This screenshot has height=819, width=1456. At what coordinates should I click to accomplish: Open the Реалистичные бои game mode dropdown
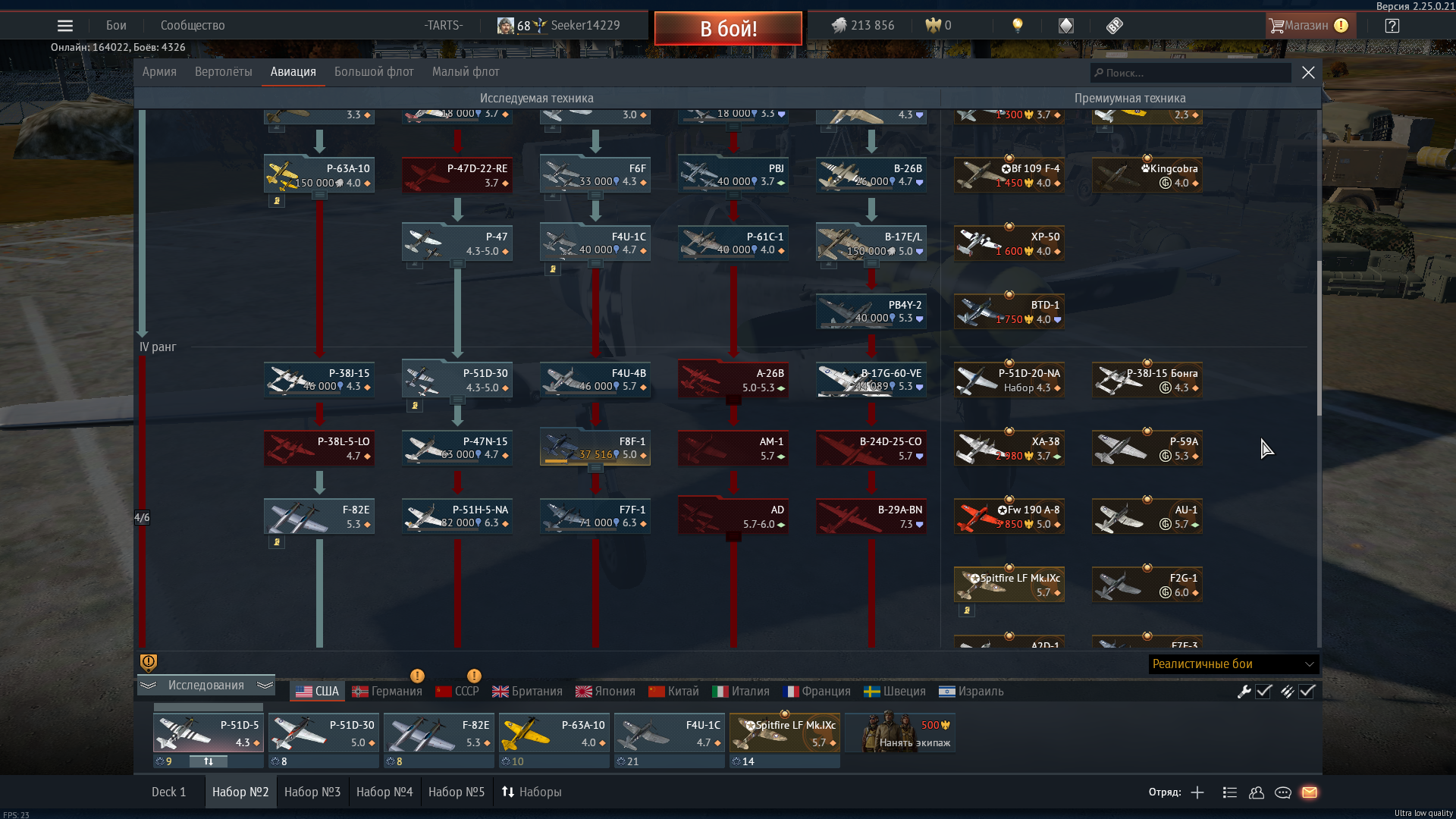[x=1233, y=664]
